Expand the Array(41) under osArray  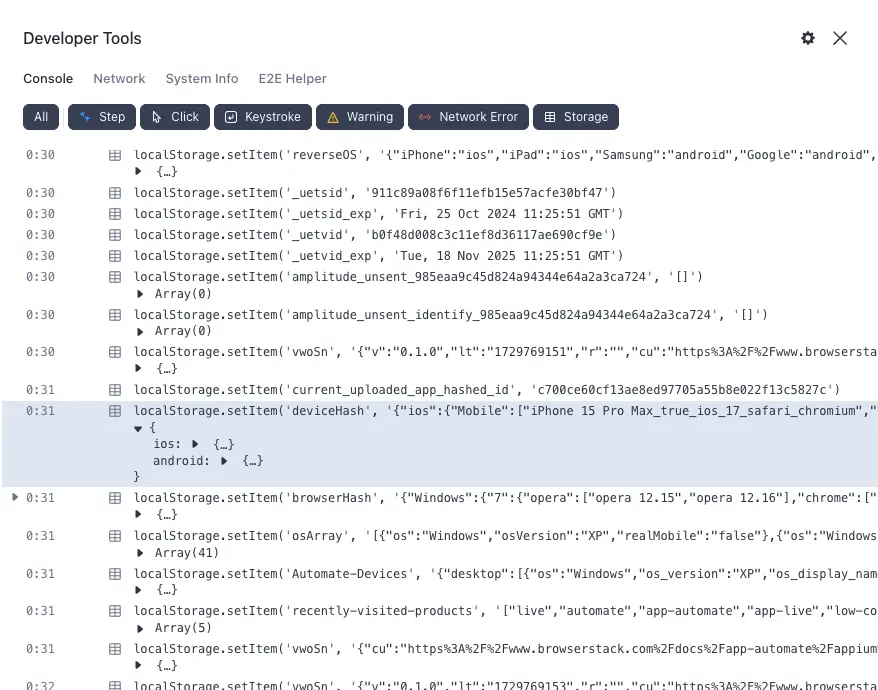pos(139,553)
